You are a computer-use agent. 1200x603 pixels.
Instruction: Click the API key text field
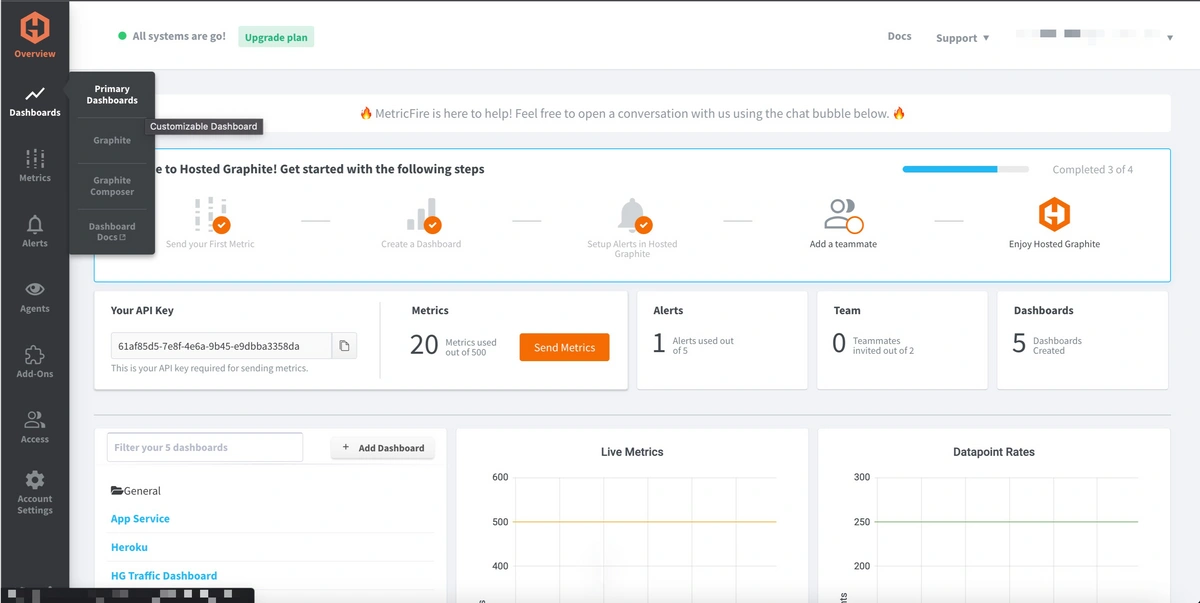pos(221,346)
